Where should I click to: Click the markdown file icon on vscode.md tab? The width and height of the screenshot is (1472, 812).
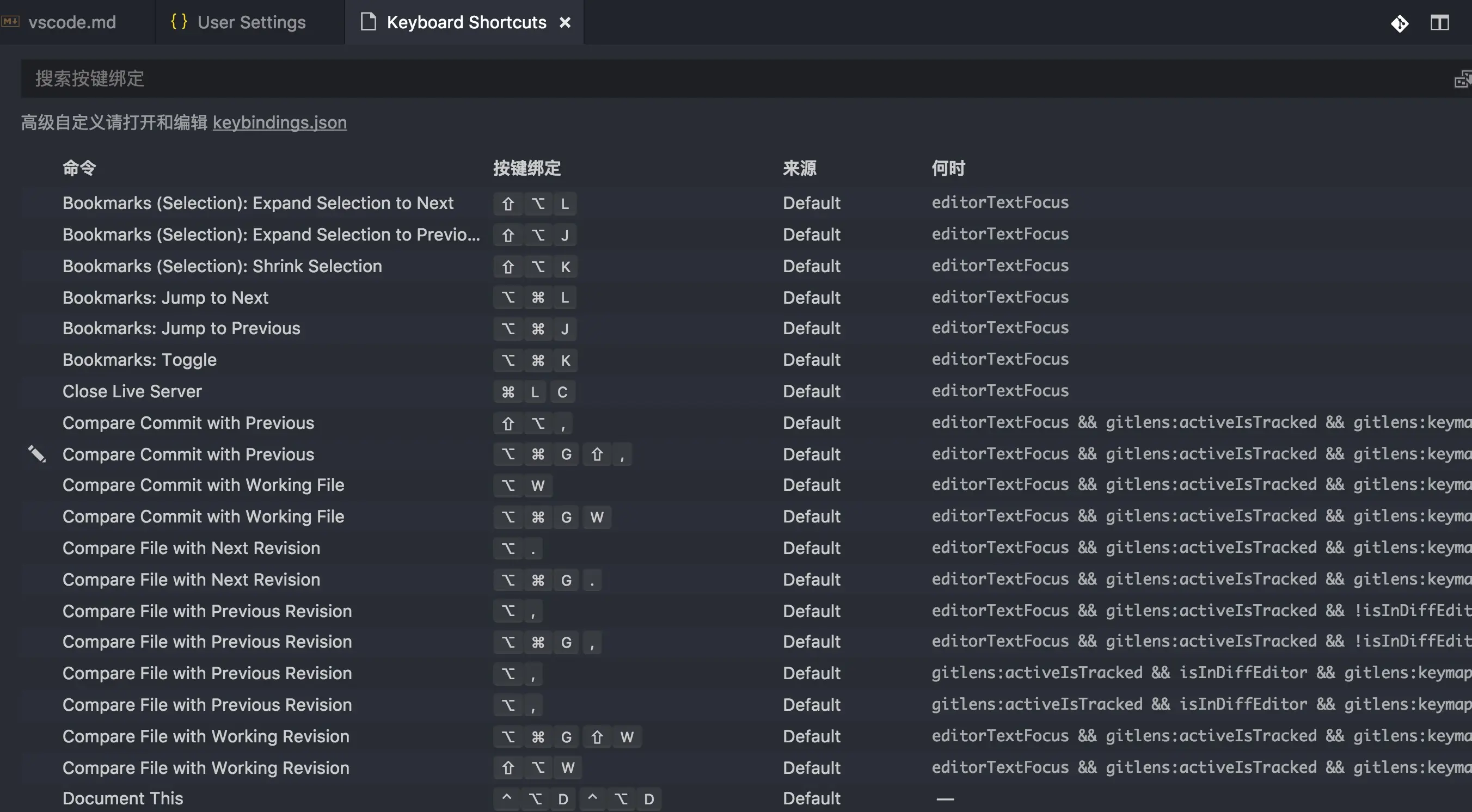[10, 22]
